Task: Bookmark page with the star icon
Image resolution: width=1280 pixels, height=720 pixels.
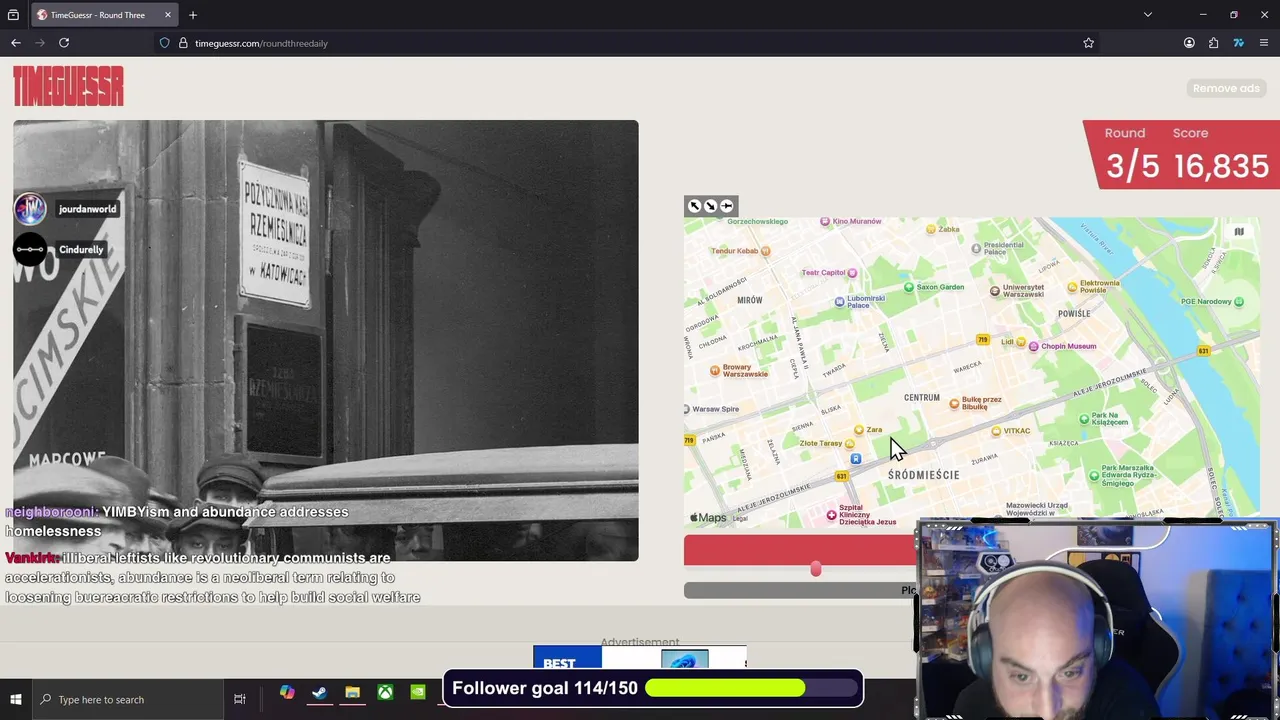Action: (x=1088, y=43)
